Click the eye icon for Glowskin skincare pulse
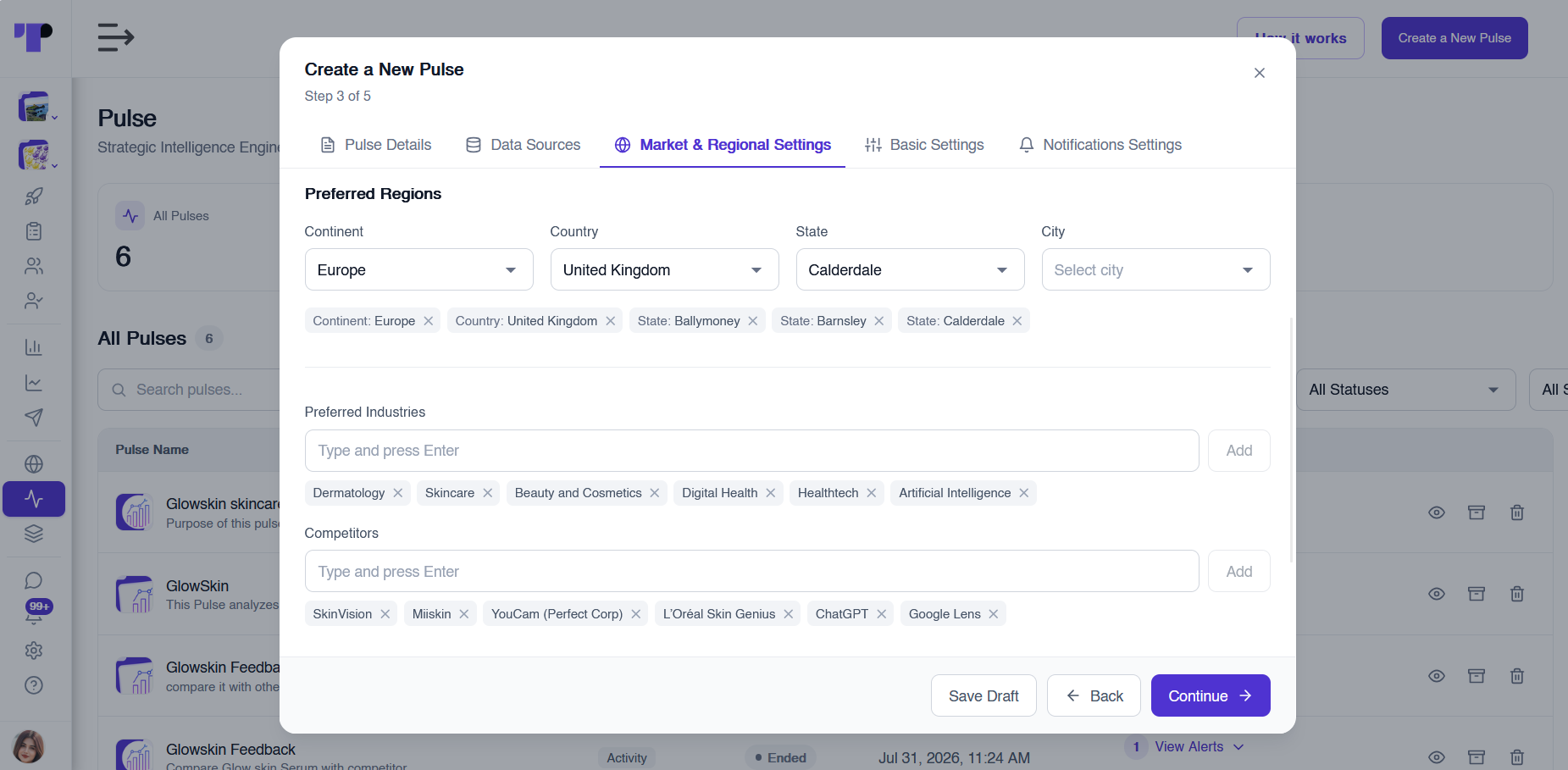1568x770 pixels. [1437, 512]
